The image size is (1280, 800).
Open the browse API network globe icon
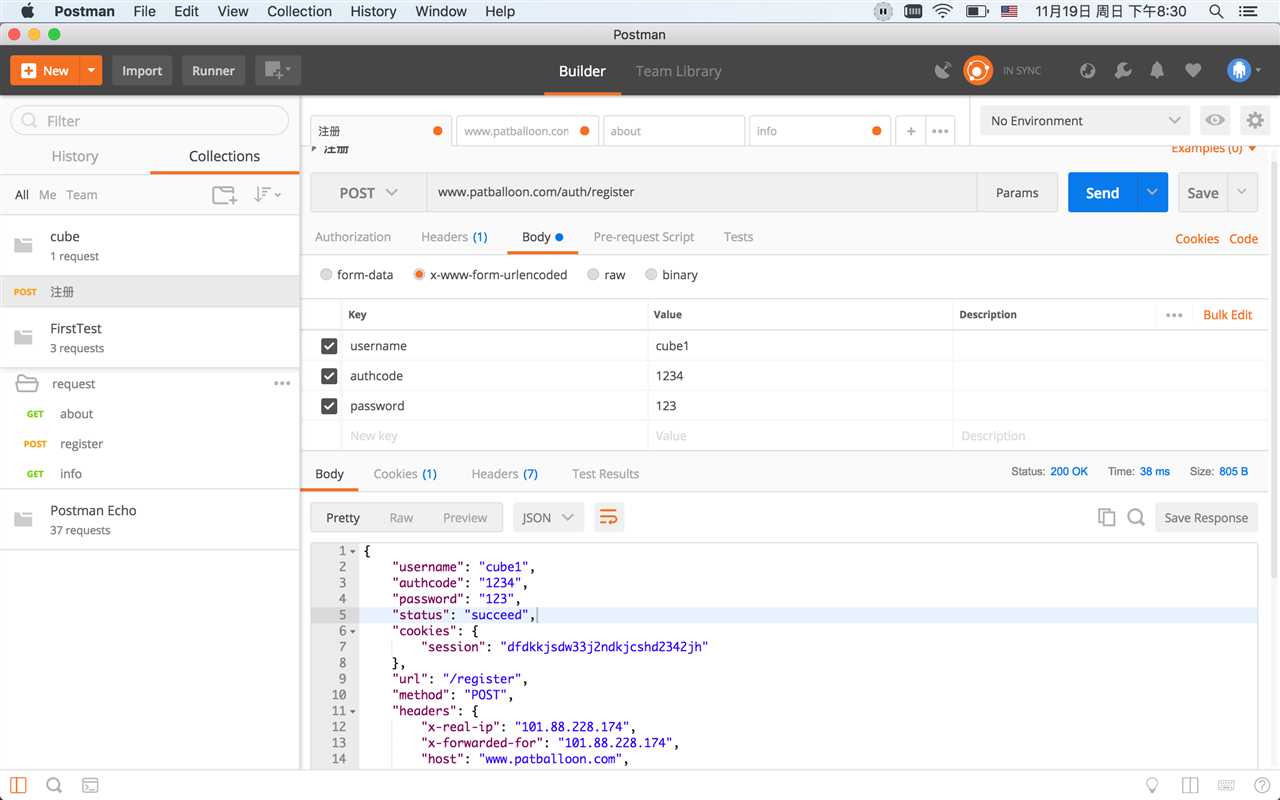pos(1088,71)
